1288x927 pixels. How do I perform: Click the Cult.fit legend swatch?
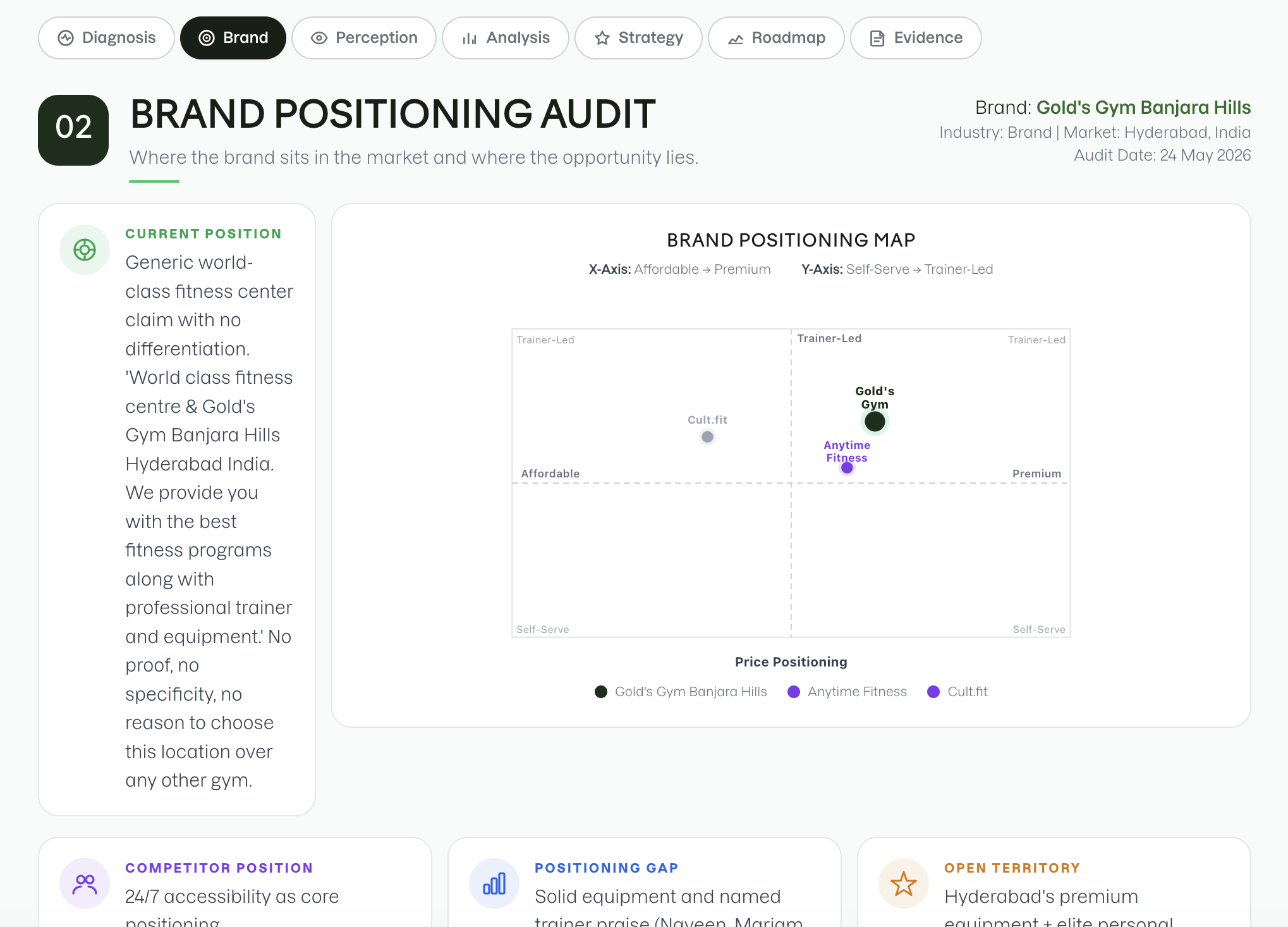933,692
